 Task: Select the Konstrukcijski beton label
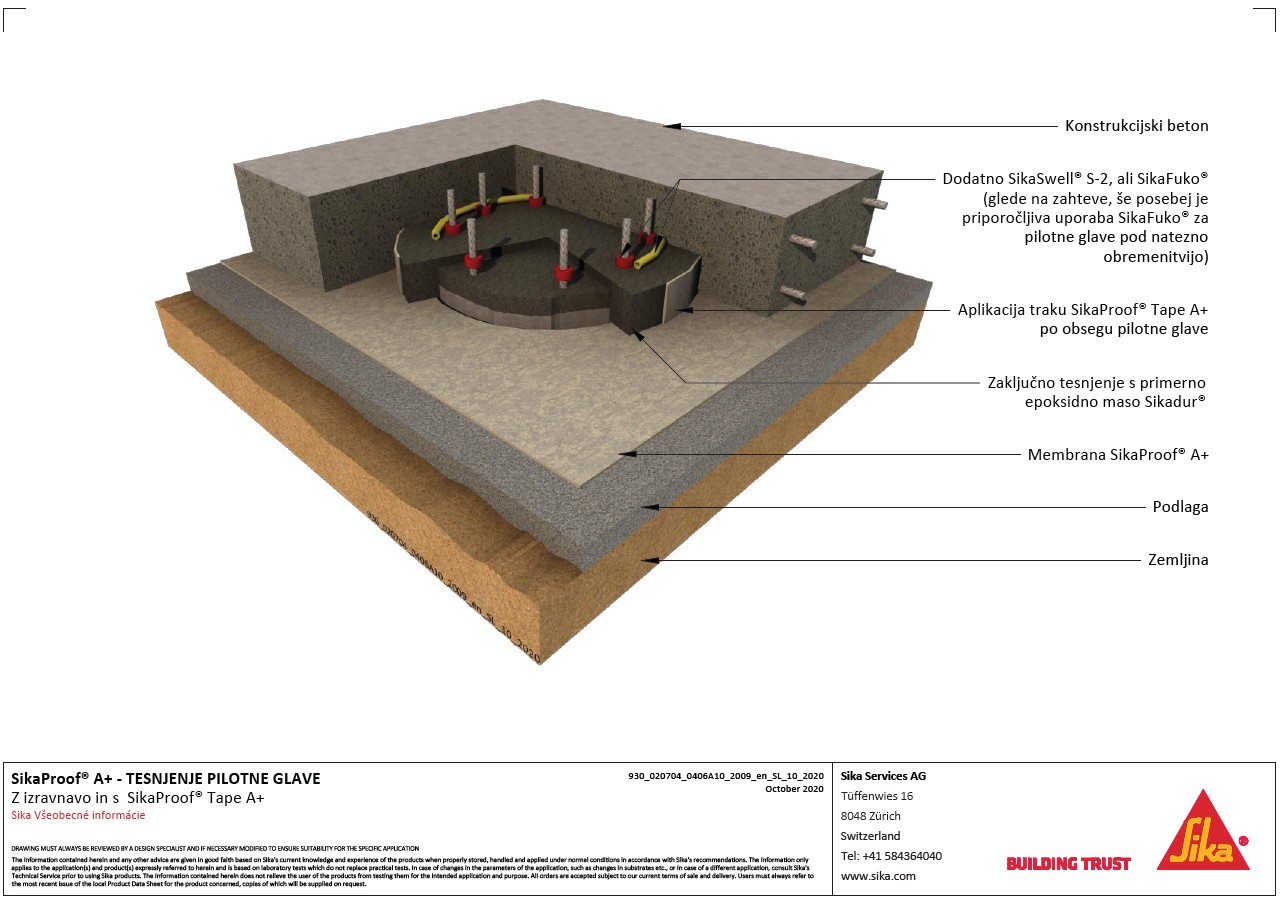(x=1136, y=126)
